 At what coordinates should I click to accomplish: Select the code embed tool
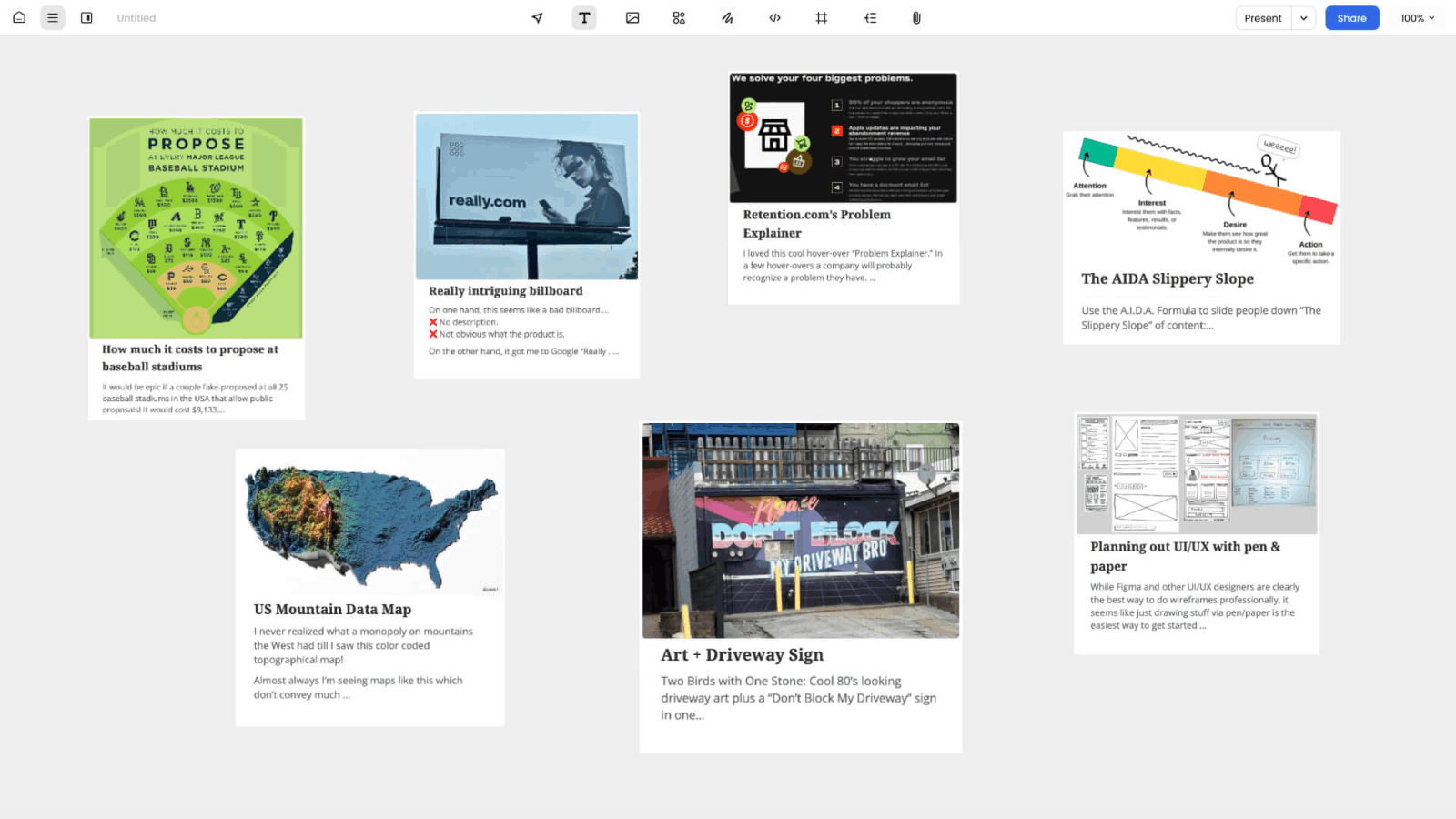tap(774, 18)
